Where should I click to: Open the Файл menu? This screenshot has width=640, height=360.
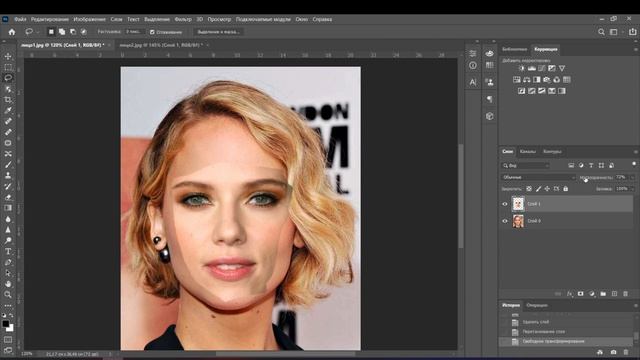pos(20,19)
